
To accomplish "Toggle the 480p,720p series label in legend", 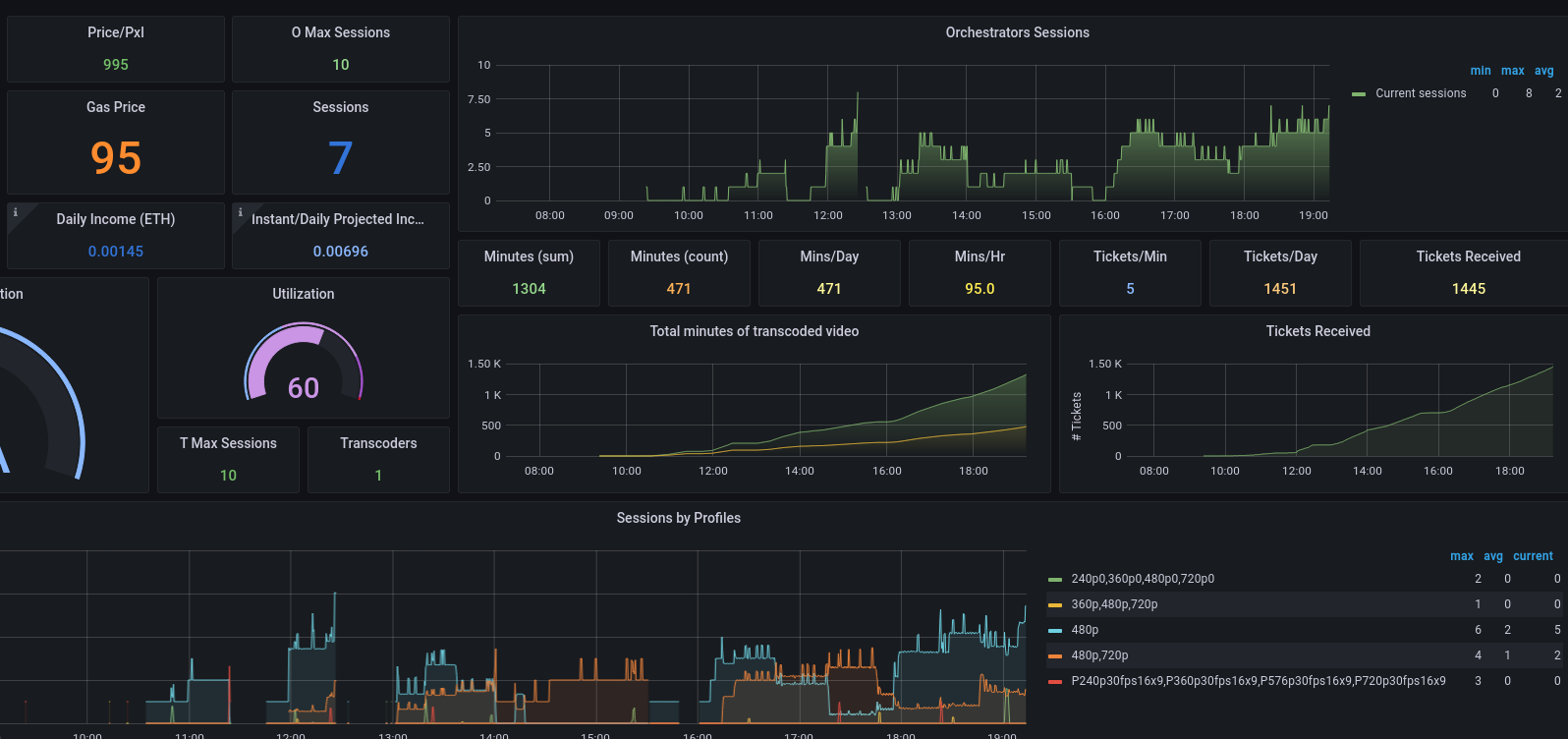I will pyautogui.click(x=1099, y=655).
